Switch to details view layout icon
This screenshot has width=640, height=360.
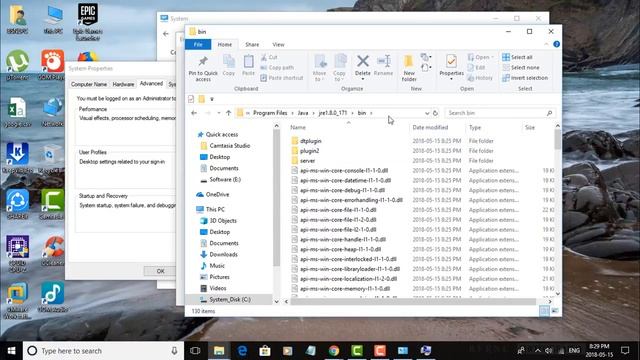click(x=544, y=311)
